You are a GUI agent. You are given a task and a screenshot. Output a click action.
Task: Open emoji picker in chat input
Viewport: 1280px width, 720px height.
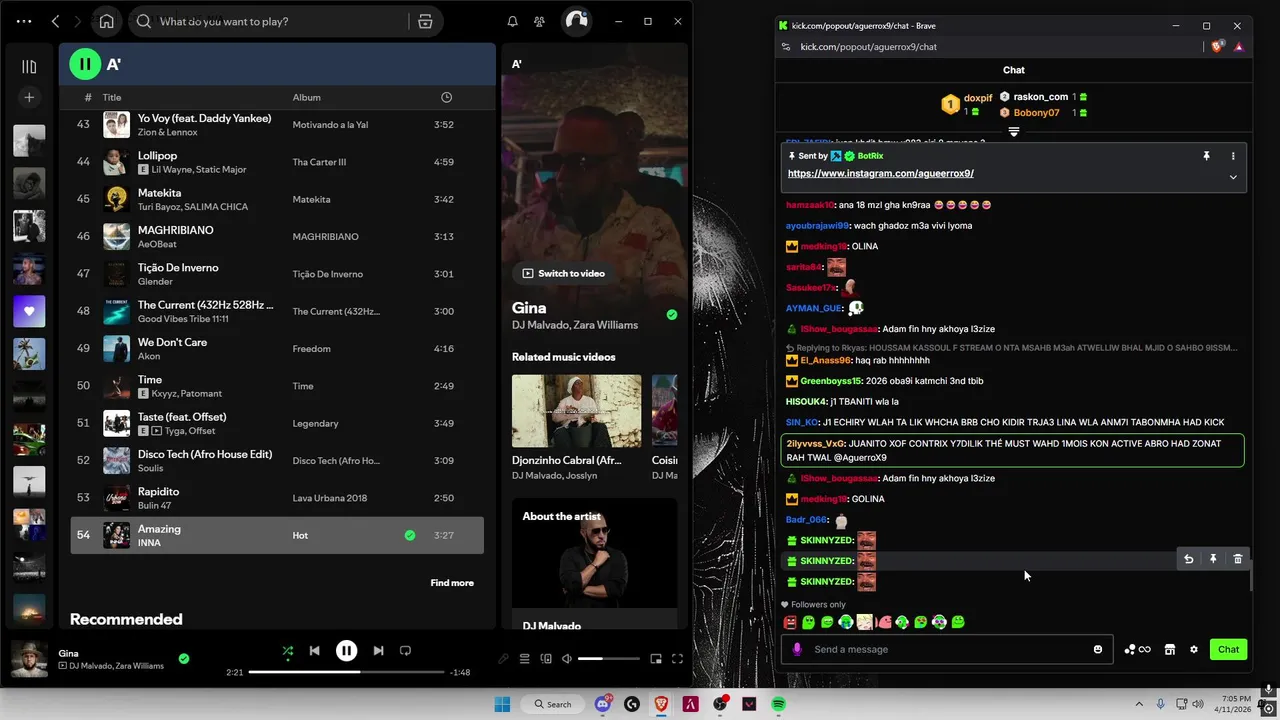[x=1098, y=649]
